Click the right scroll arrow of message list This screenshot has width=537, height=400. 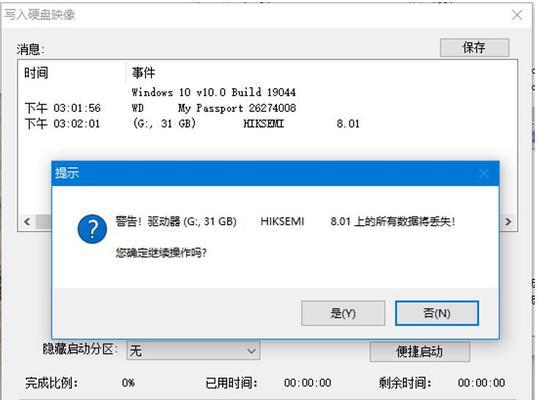click(x=508, y=222)
